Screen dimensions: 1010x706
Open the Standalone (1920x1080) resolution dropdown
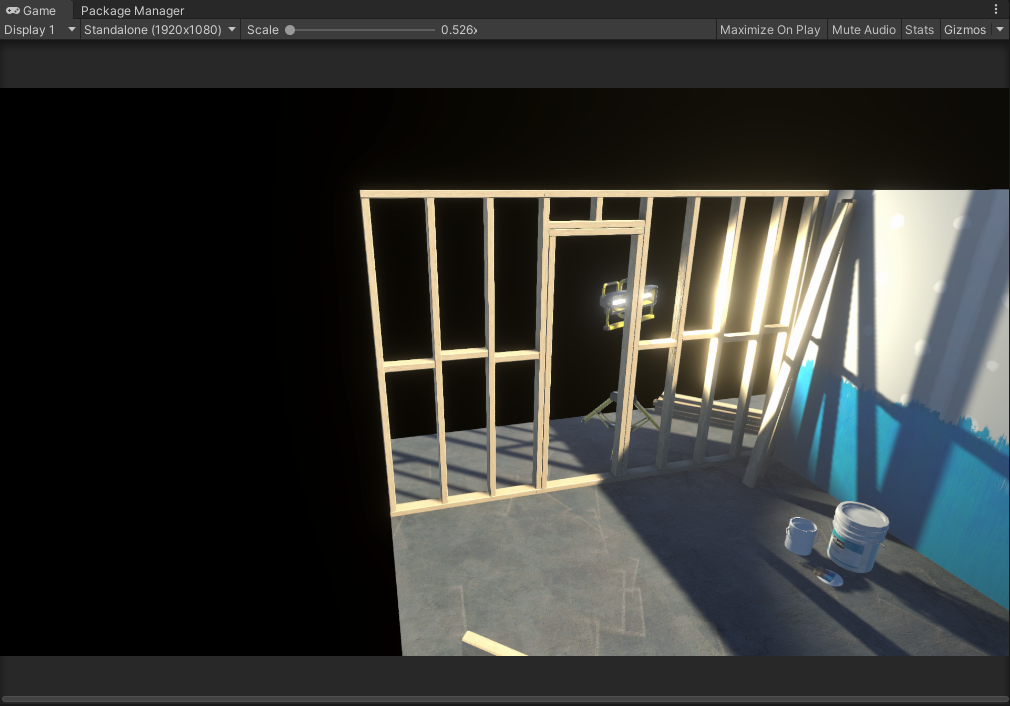click(160, 30)
